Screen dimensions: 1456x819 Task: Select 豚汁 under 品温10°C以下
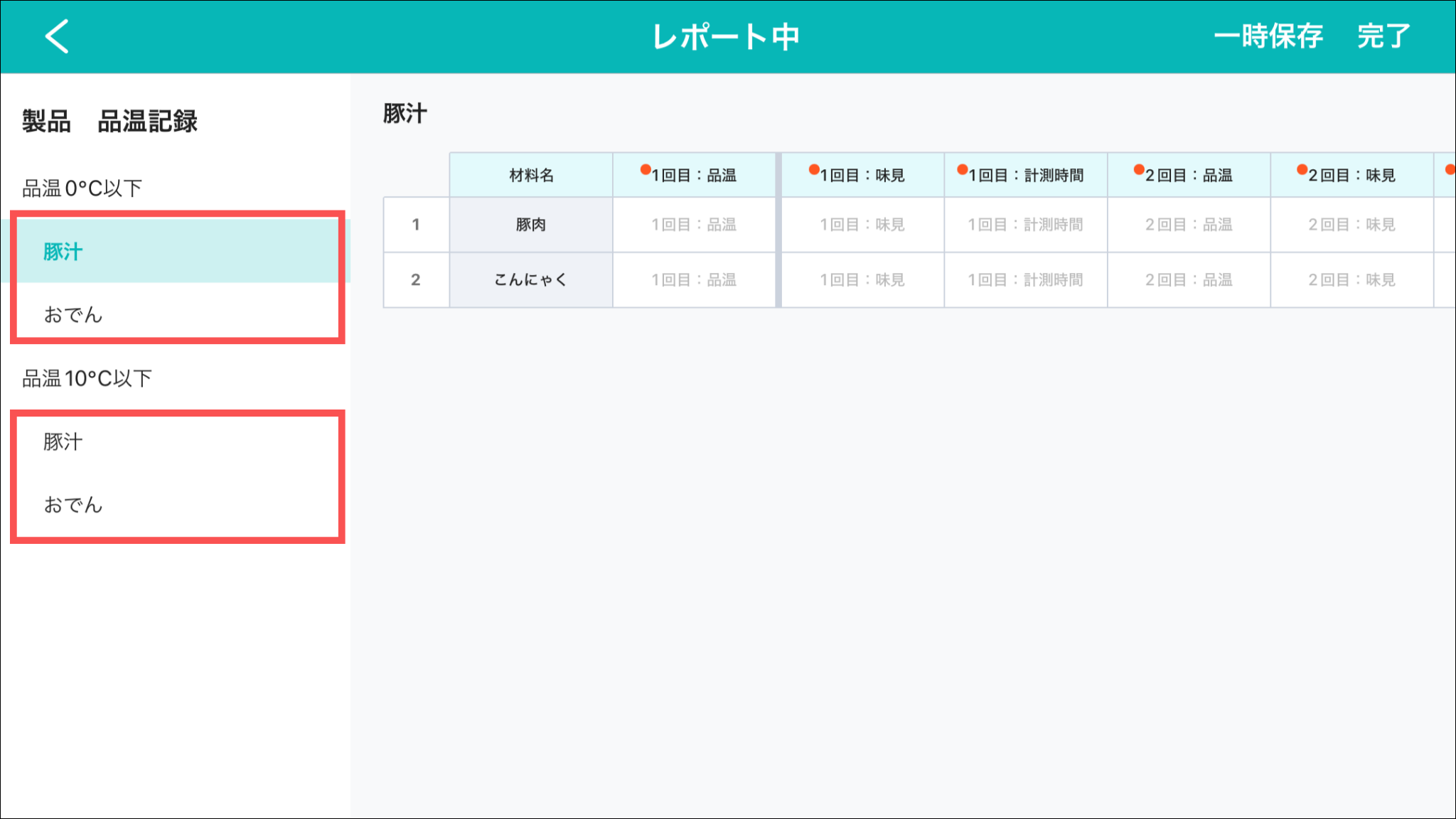(x=63, y=441)
